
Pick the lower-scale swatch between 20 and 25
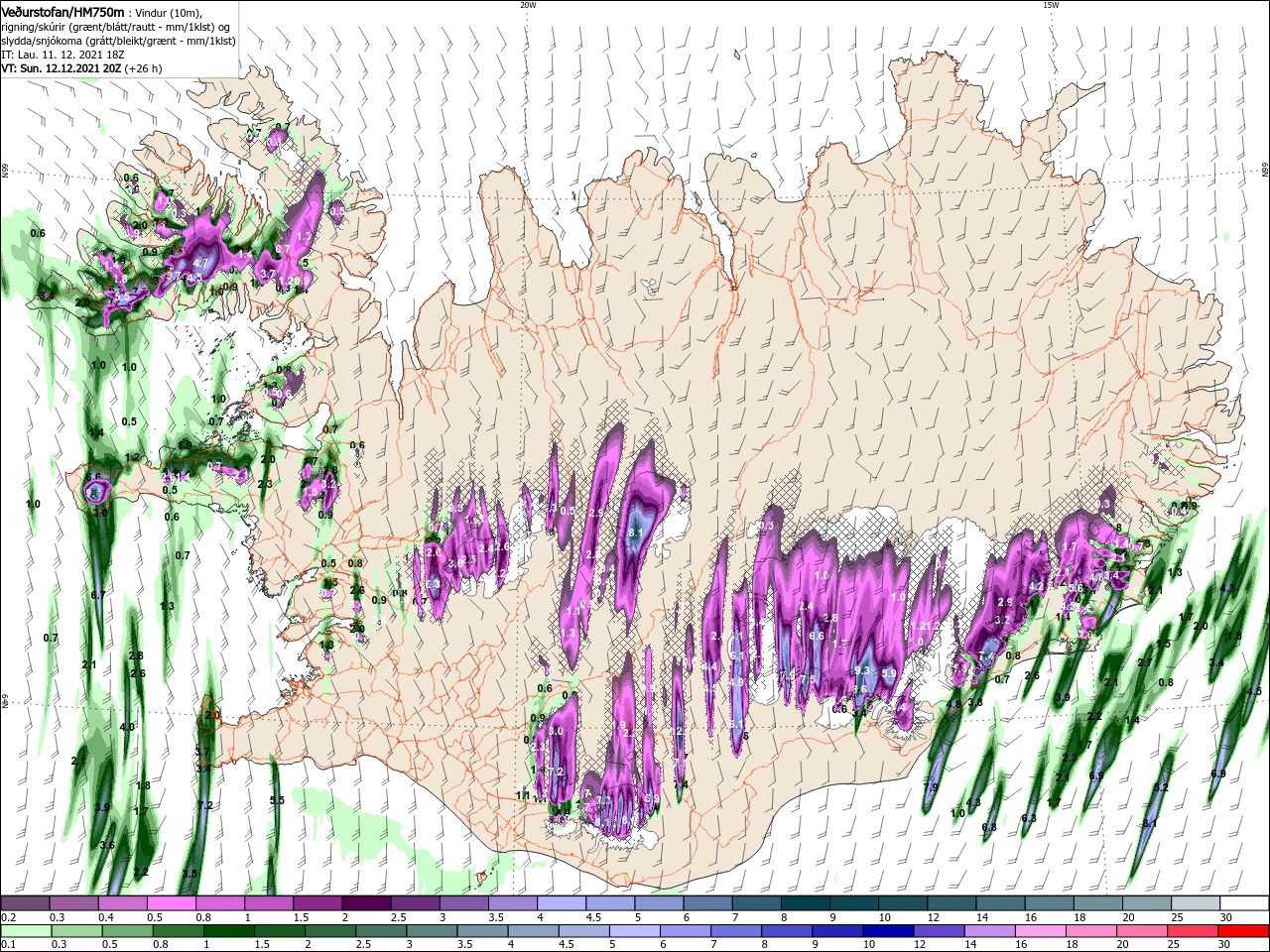tap(1144, 931)
